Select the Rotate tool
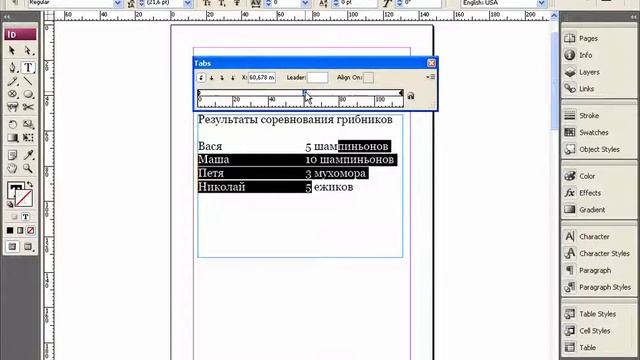This screenshot has height=360, width=640. click(x=12, y=124)
